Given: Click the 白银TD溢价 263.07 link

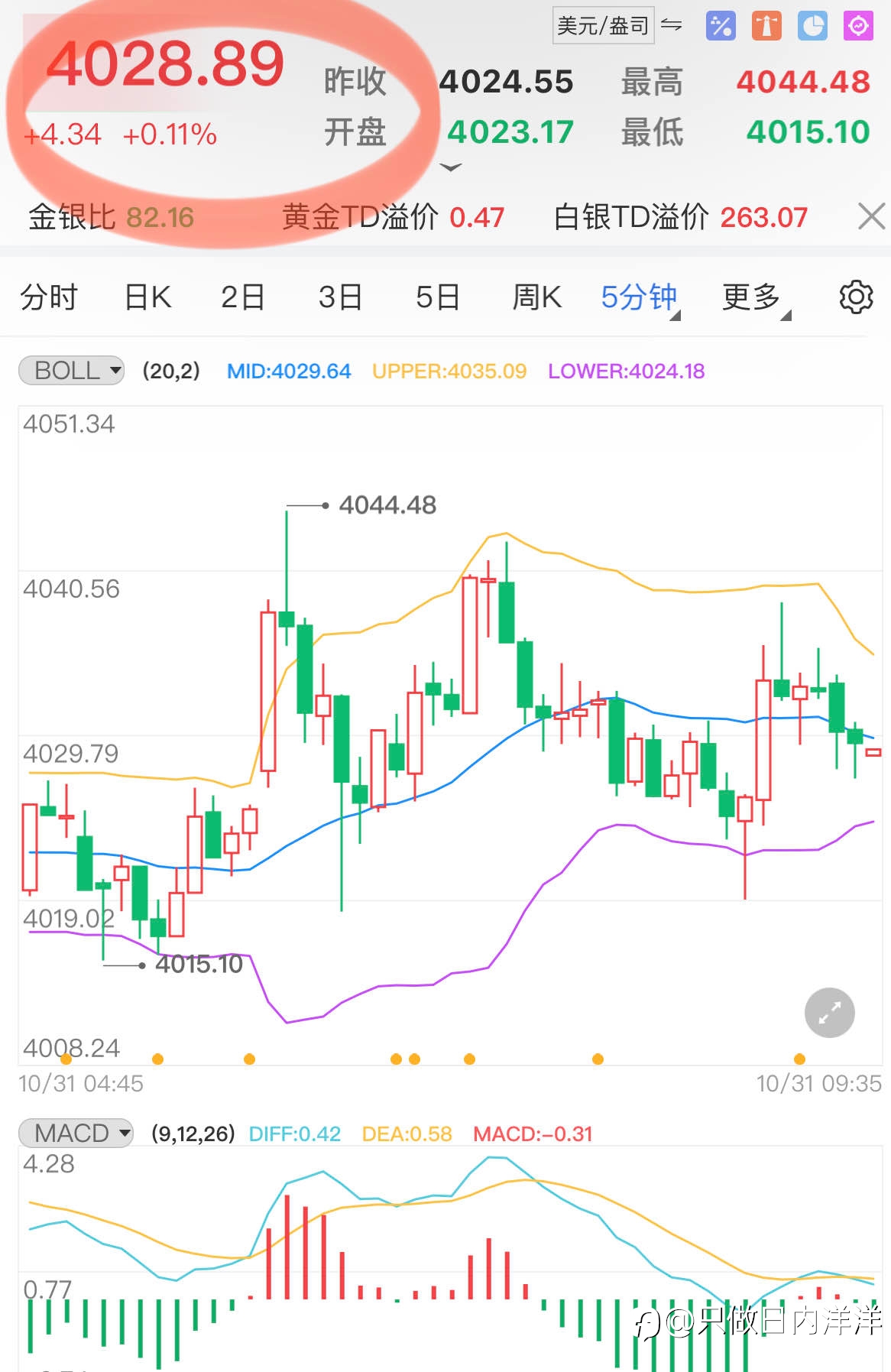Looking at the screenshot, I should 680,217.
